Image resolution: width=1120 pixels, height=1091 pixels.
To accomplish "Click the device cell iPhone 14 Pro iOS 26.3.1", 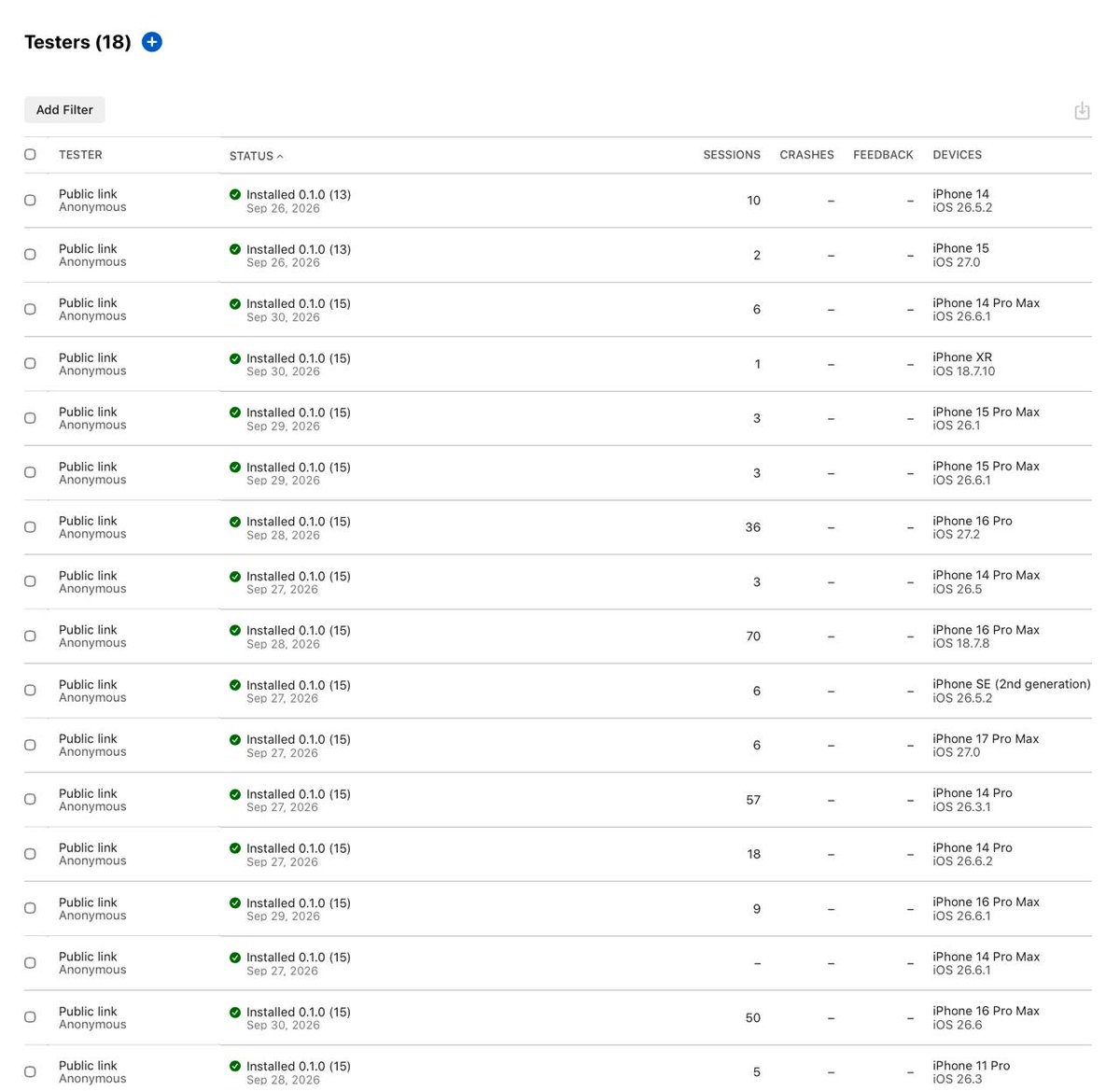I will point(972,800).
